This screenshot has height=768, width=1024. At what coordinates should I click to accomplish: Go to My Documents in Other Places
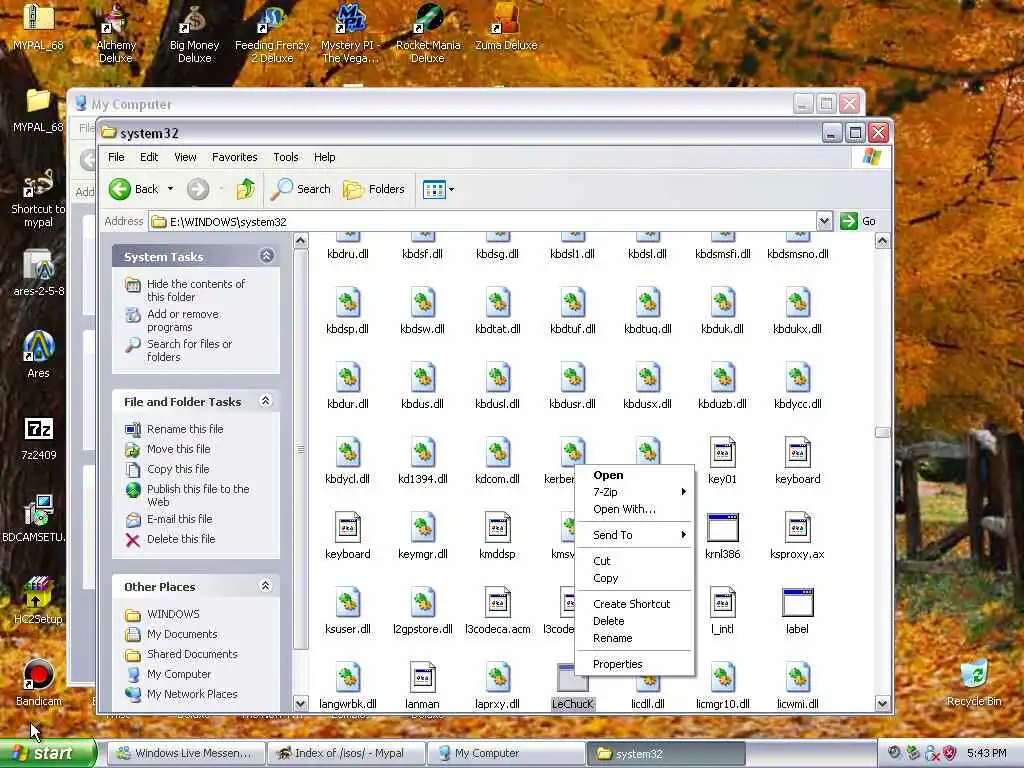(x=182, y=634)
